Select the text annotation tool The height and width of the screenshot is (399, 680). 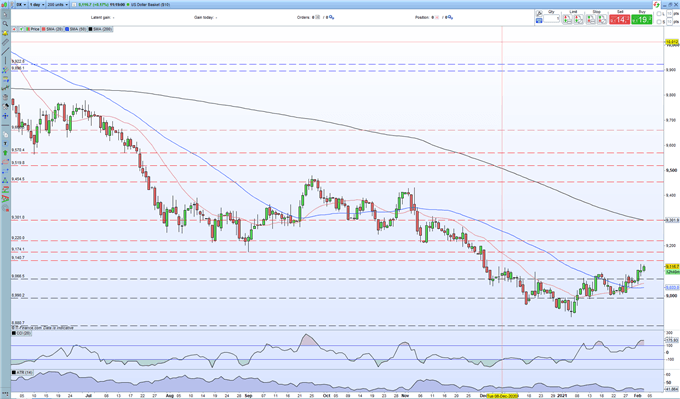5,144
